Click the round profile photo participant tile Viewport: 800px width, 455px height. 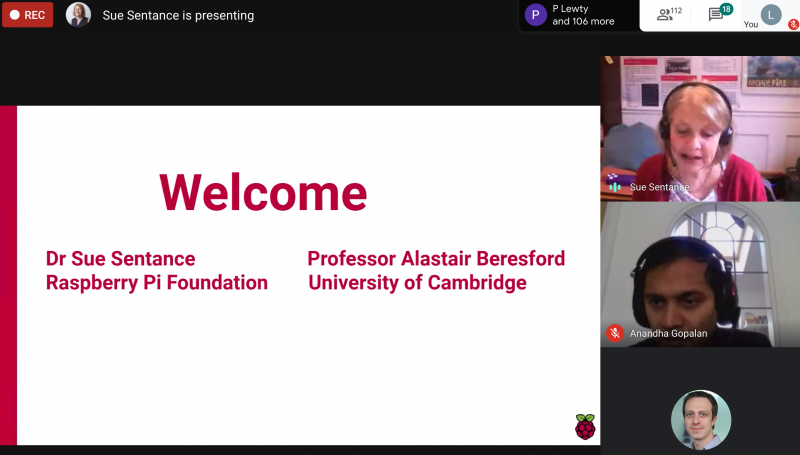(700, 419)
